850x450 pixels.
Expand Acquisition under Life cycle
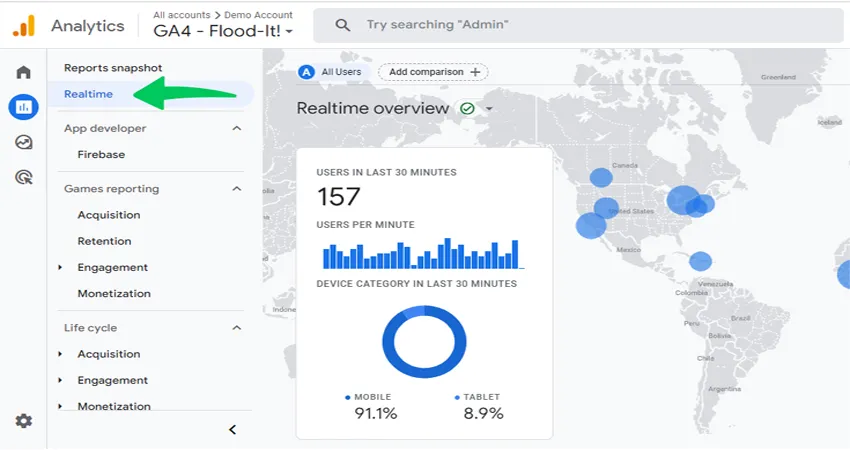(60, 354)
